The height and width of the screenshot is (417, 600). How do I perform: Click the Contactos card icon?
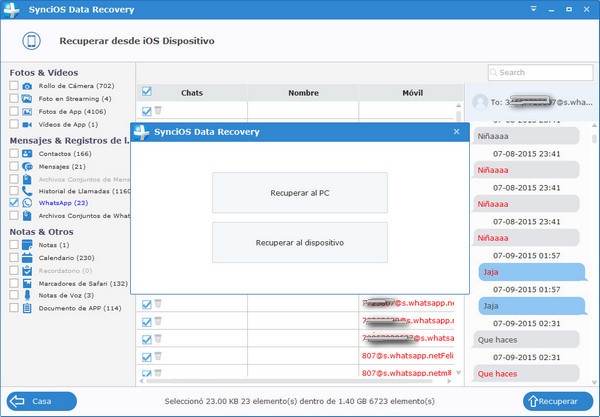(x=27, y=154)
